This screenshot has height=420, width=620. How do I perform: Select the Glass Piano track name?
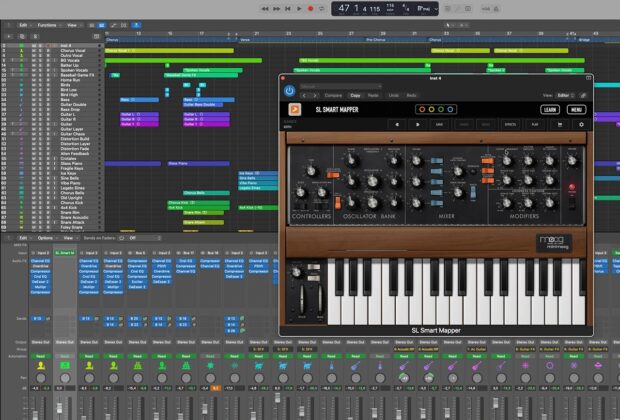72,163
